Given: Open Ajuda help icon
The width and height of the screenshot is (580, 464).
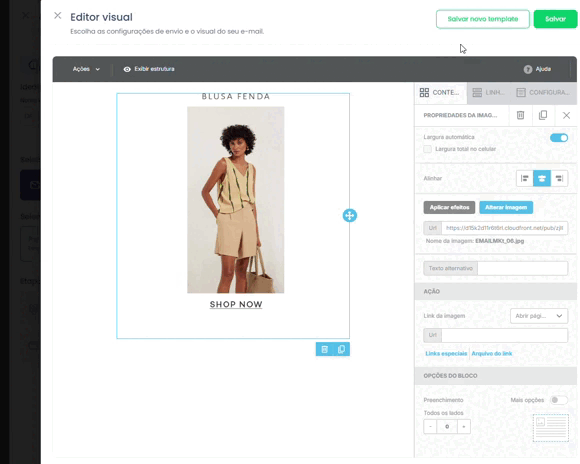Looking at the screenshot, I should tap(528, 69).
